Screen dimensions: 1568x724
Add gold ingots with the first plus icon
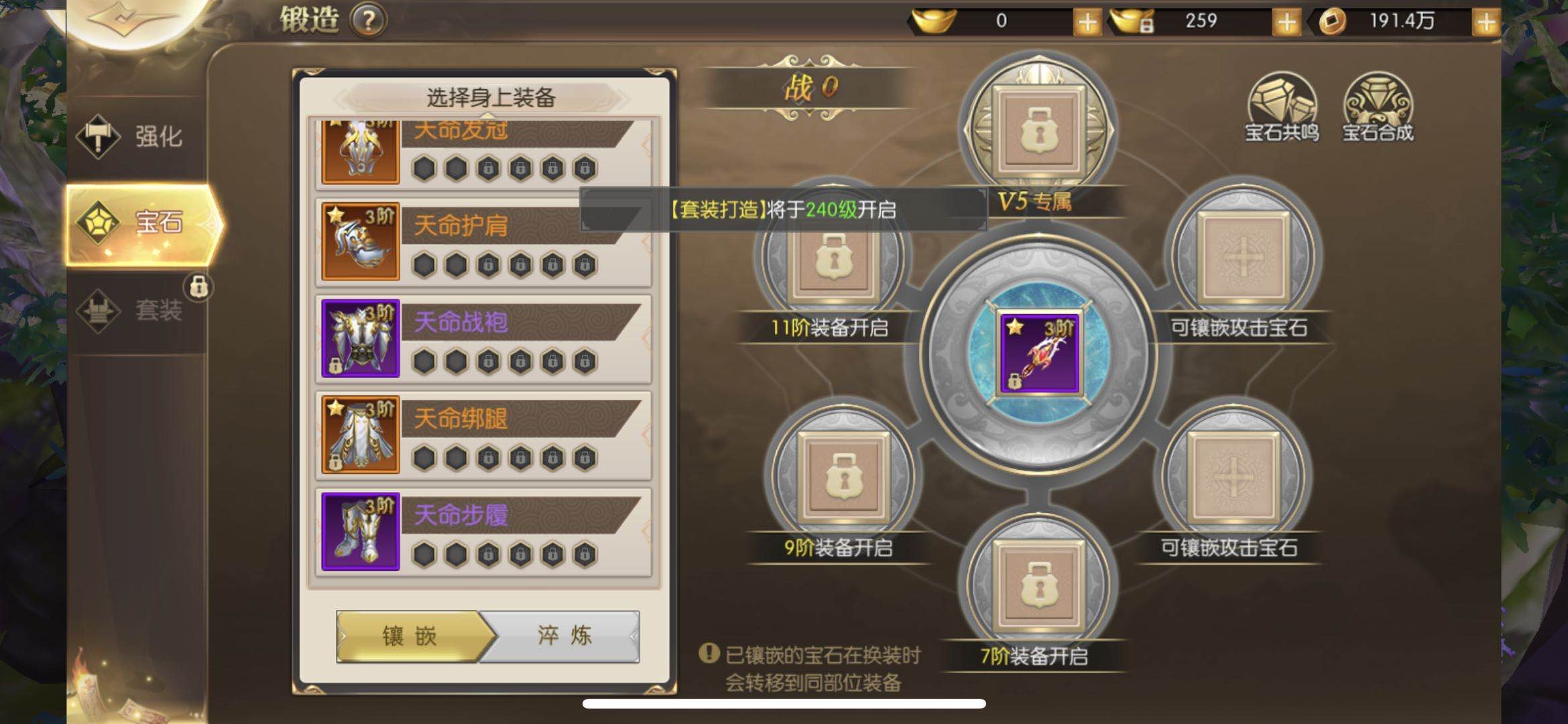click(1087, 21)
